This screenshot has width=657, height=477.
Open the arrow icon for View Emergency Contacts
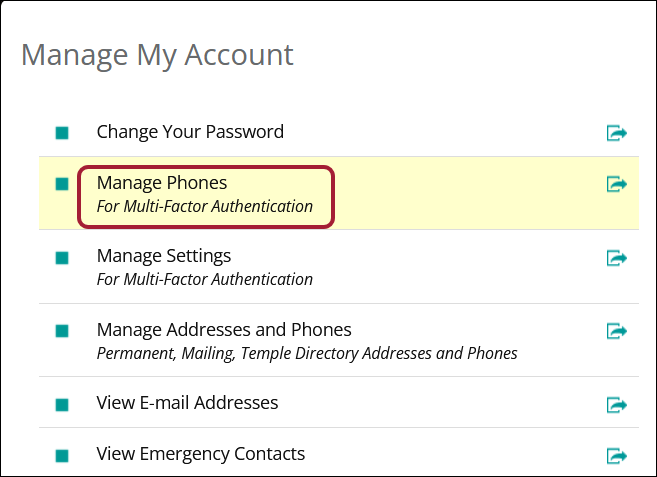[x=617, y=455]
